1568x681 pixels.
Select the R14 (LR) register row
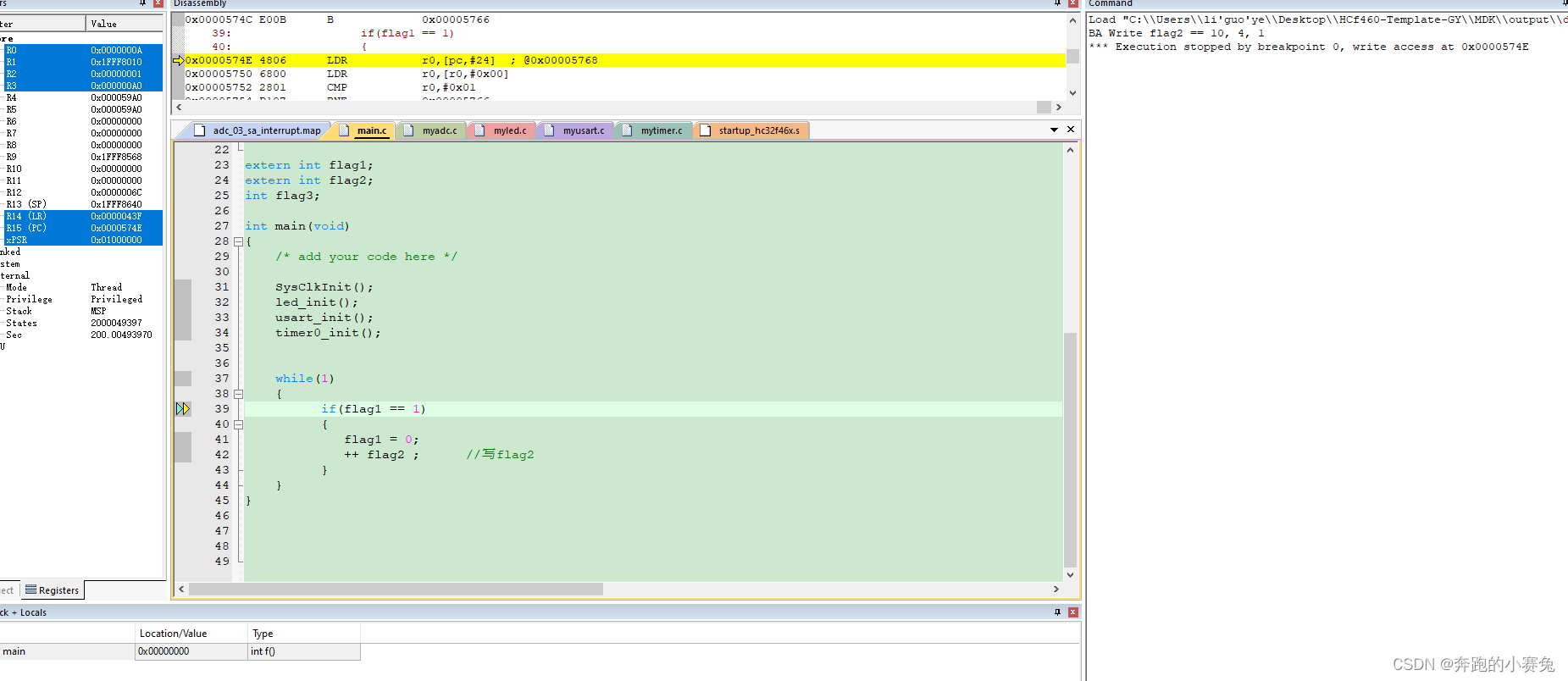point(82,216)
